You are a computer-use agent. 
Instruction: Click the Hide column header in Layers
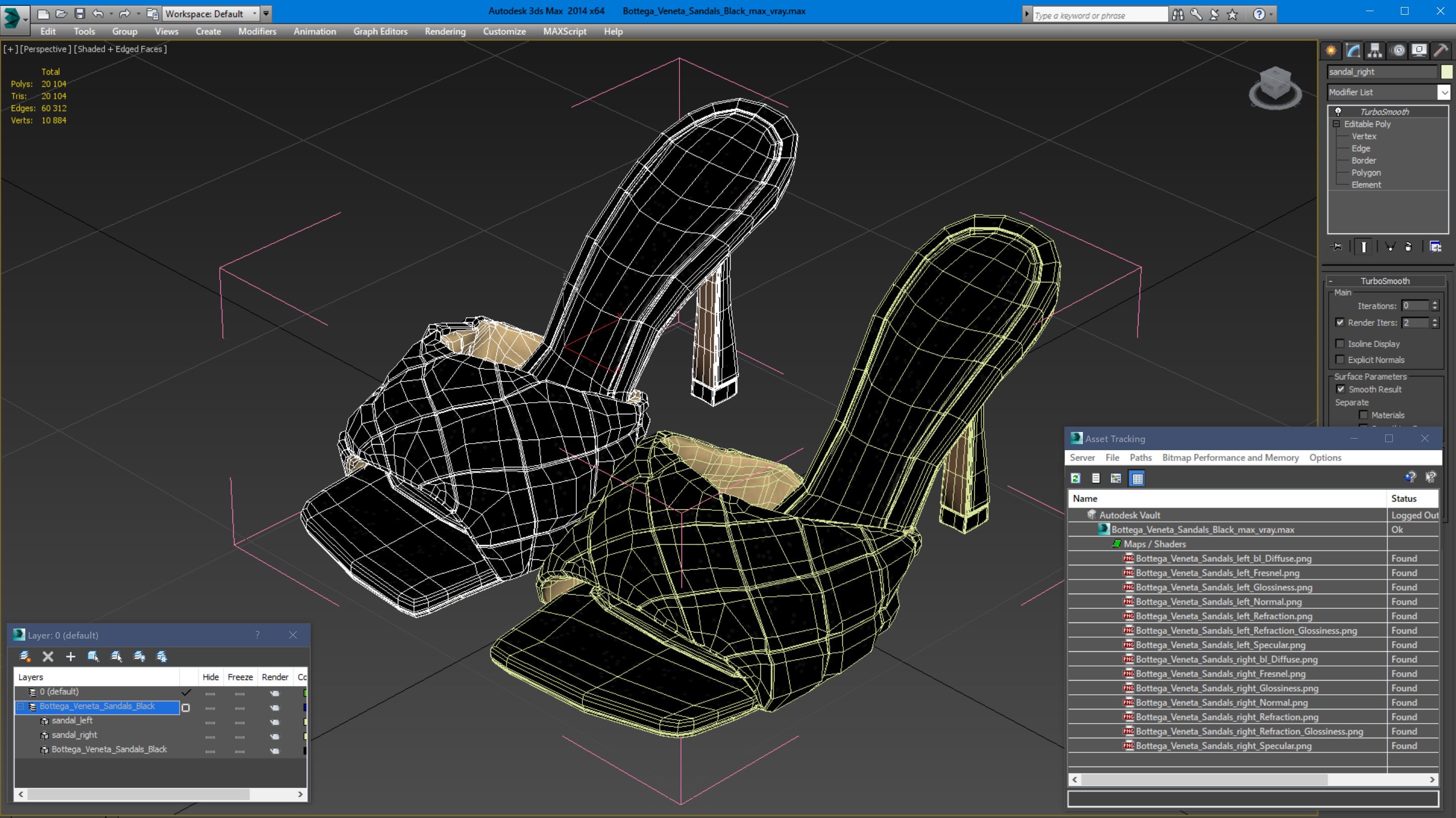210,677
